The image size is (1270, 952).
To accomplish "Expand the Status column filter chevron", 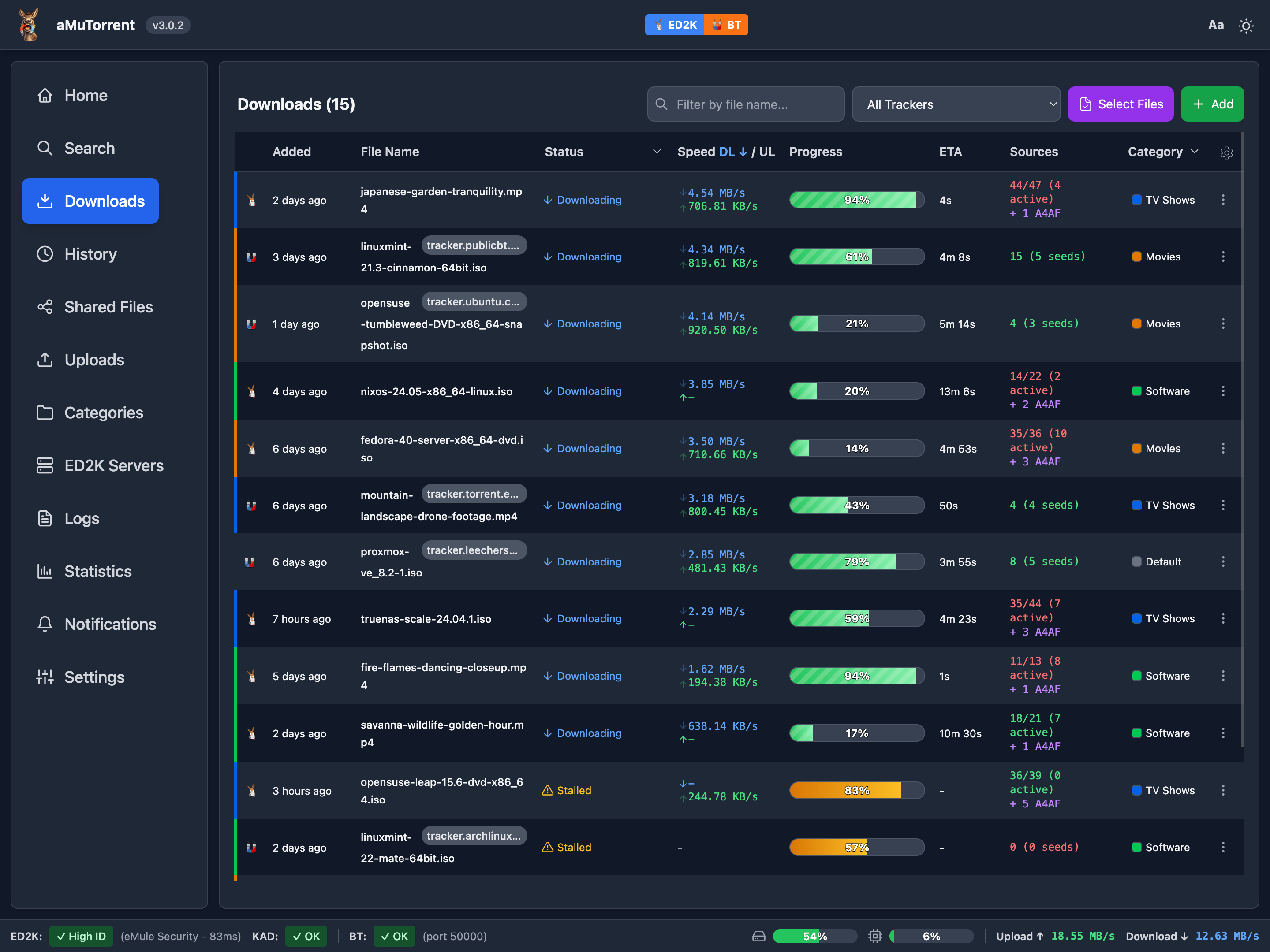I will [657, 152].
